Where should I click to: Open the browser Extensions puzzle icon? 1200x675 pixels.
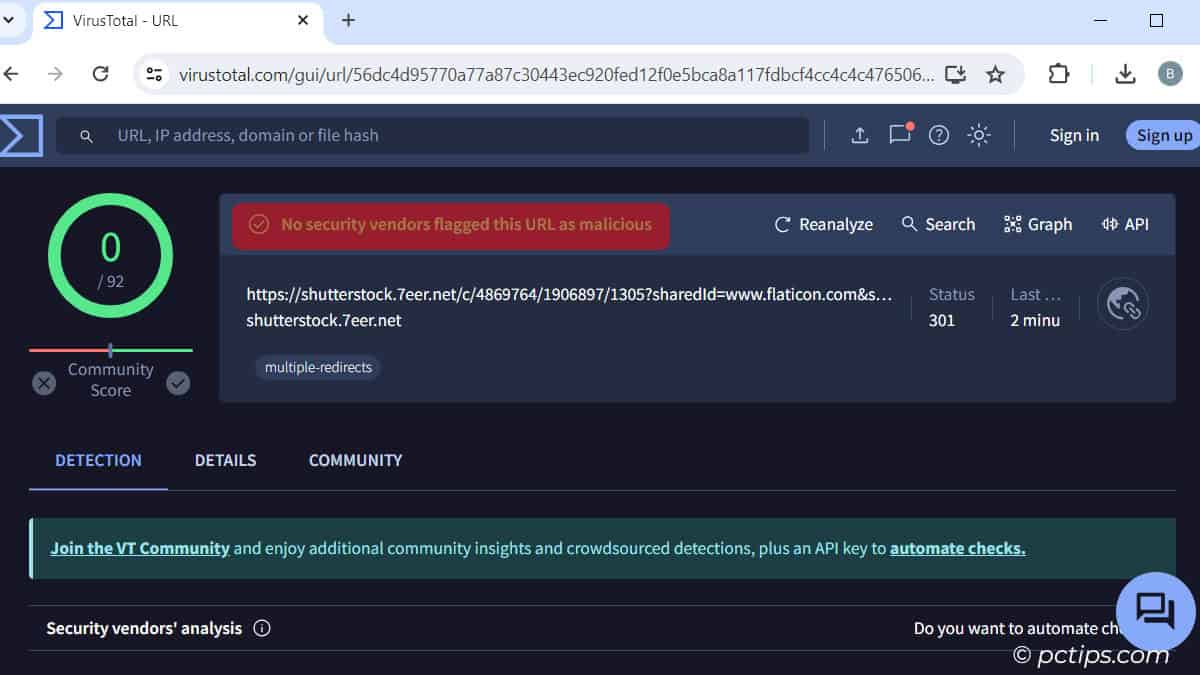(1058, 74)
